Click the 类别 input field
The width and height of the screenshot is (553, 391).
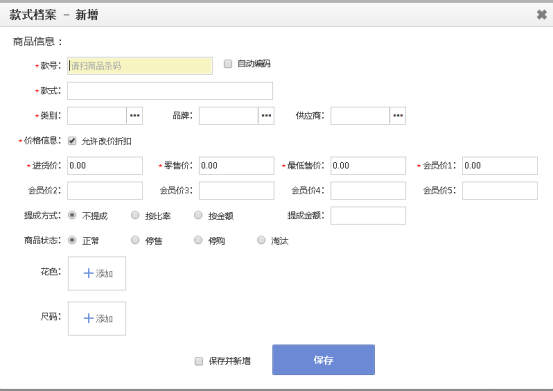click(x=97, y=116)
